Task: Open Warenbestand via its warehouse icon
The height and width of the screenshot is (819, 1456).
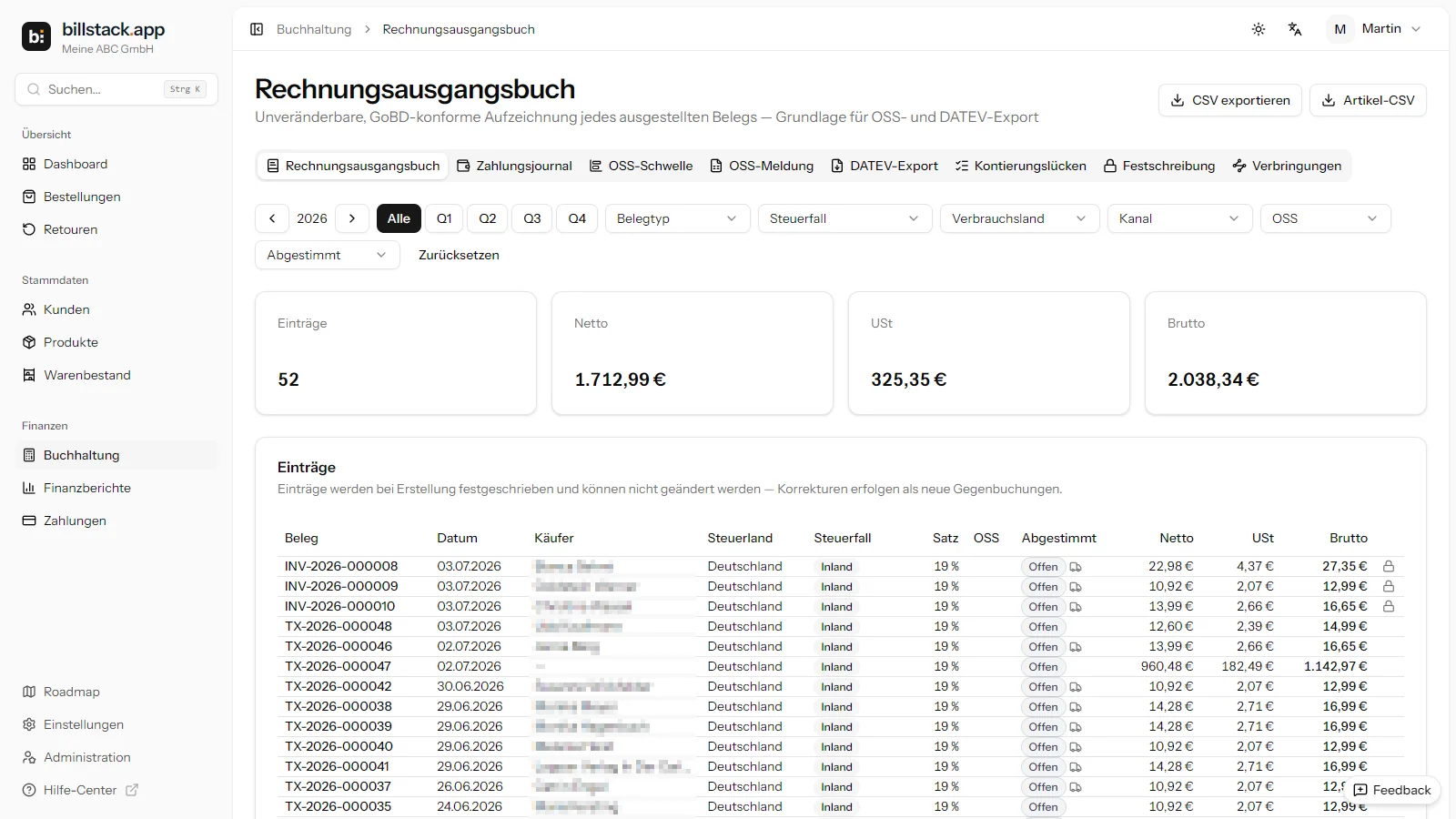Action: click(x=29, y=375)
